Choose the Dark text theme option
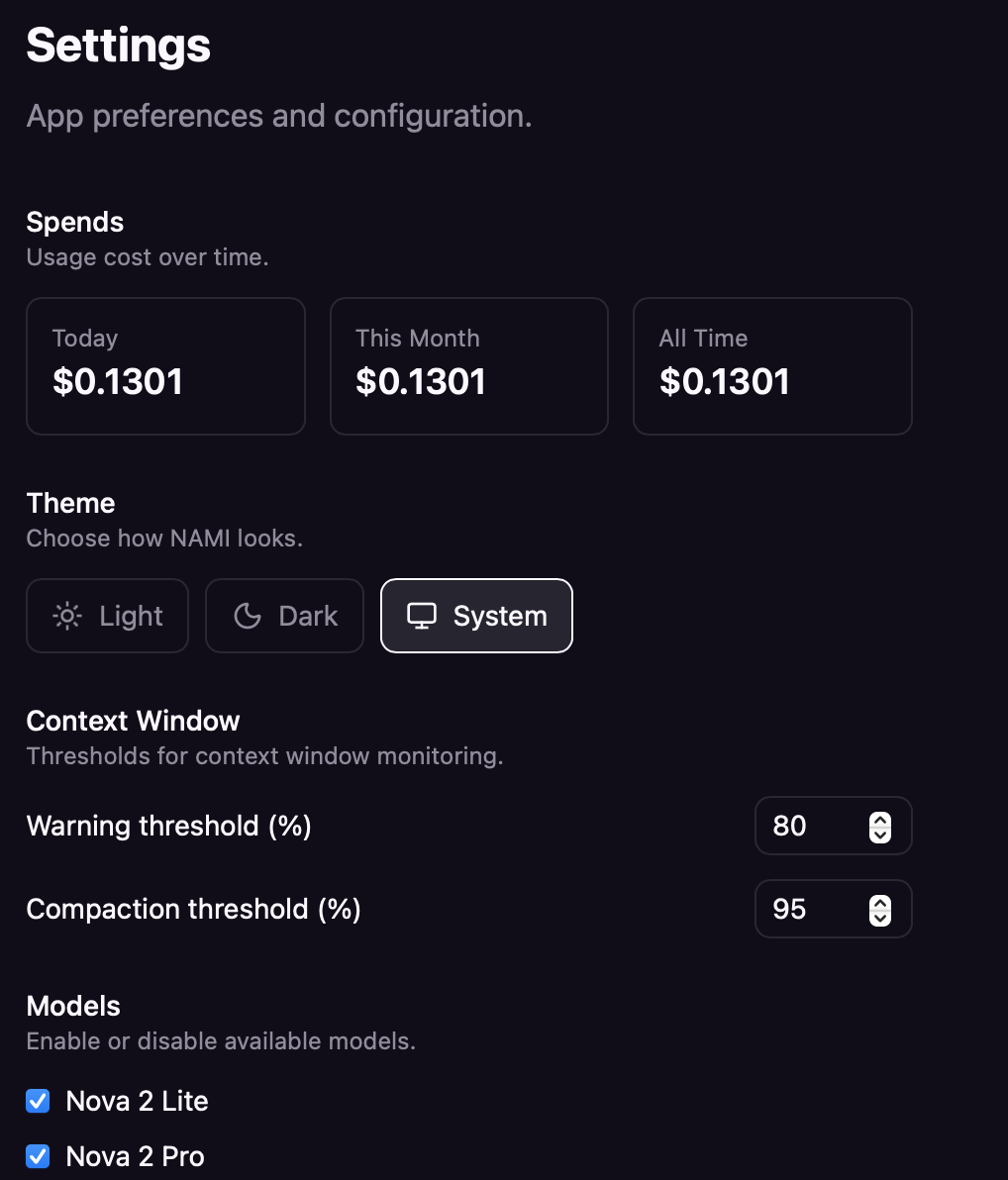The image size is (1008, 1180). (x=308, y=617)
